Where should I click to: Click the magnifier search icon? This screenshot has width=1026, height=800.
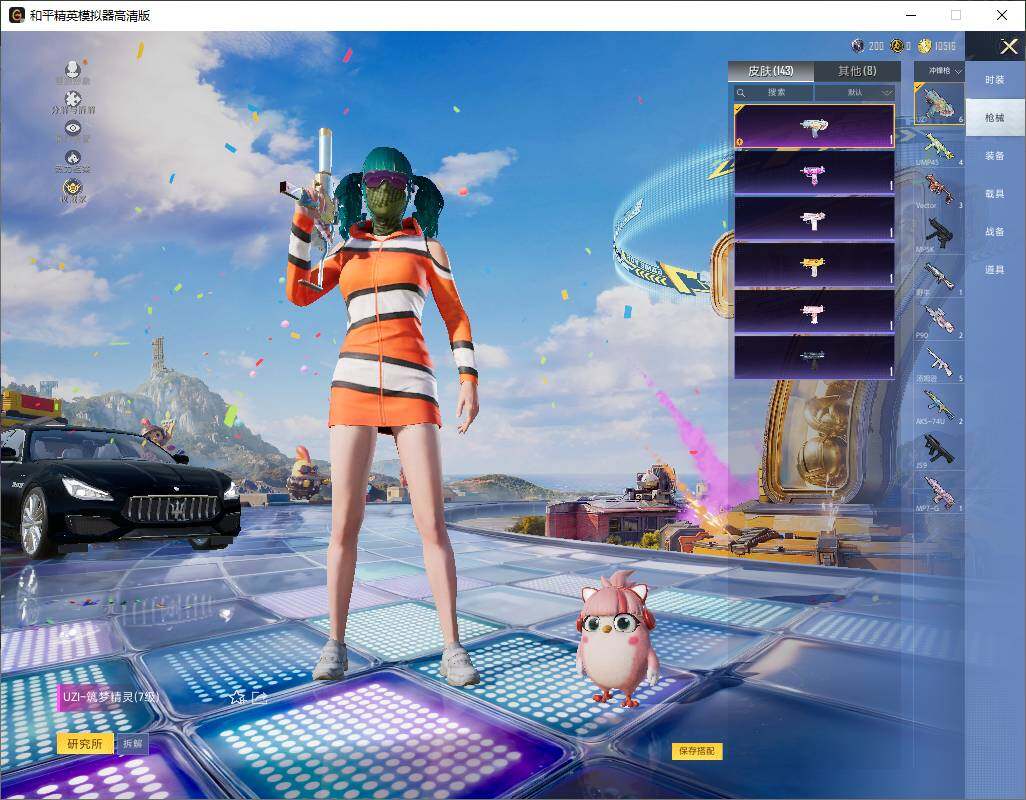point(741,93)
